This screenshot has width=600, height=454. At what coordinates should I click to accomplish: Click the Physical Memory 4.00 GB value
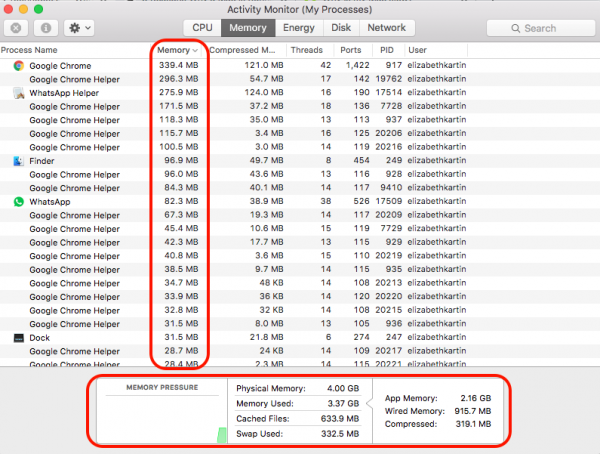click(343, 389)
